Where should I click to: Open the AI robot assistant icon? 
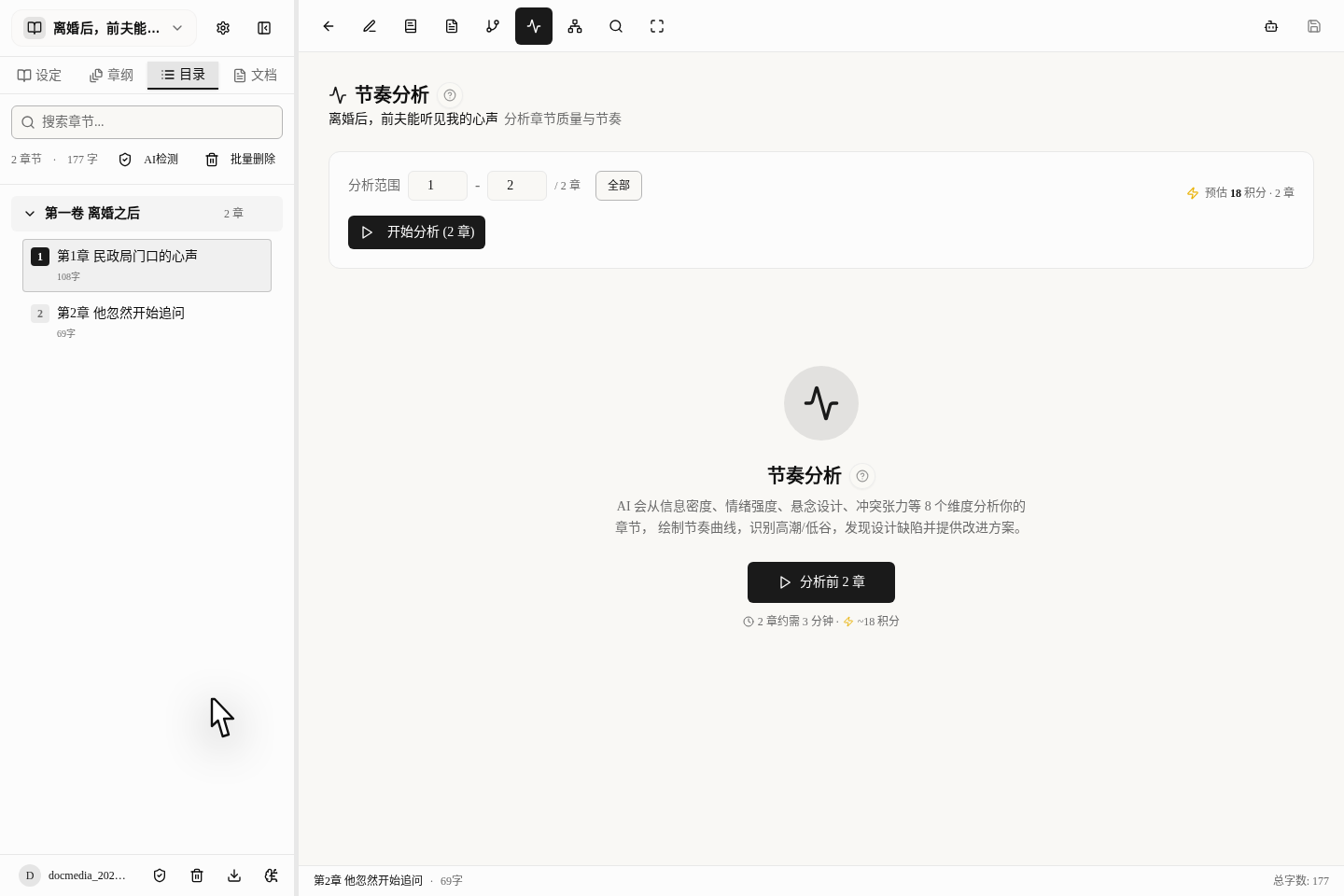[1271, 26]
